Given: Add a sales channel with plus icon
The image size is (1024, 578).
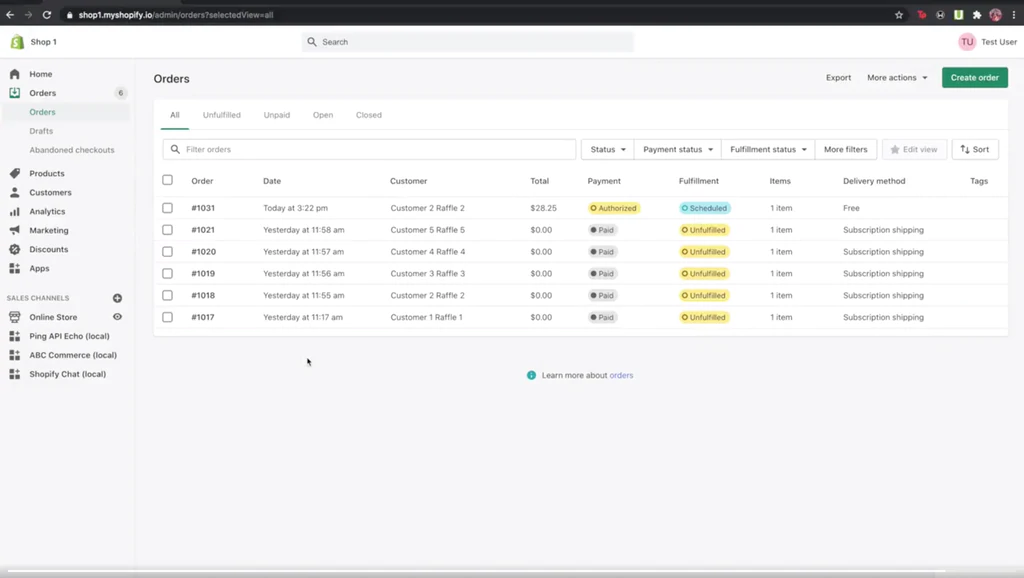Looking at the screenshot, I should pos(117,298).
